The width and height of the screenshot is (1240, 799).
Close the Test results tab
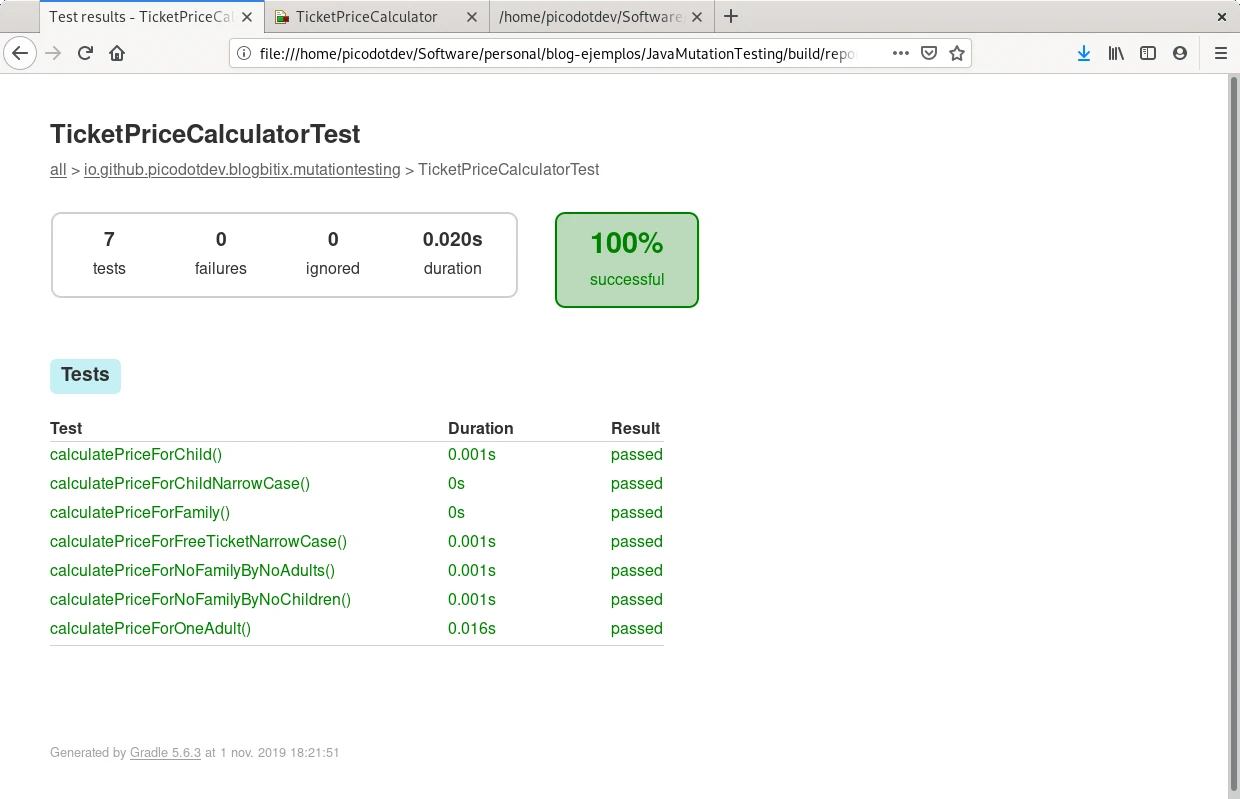click(x=247, y=17)
